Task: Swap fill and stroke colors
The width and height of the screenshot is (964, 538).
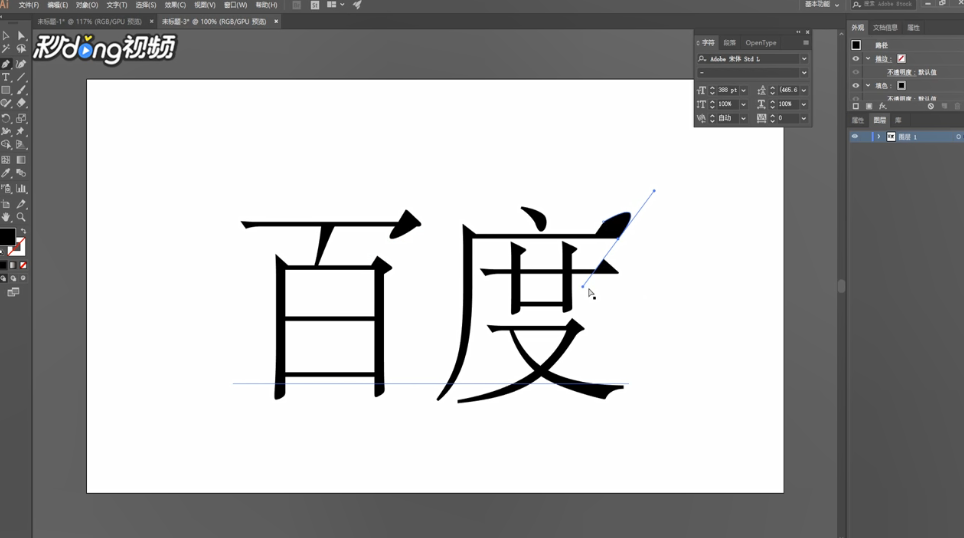Action: pyautogui.click(x=23, y=231)
